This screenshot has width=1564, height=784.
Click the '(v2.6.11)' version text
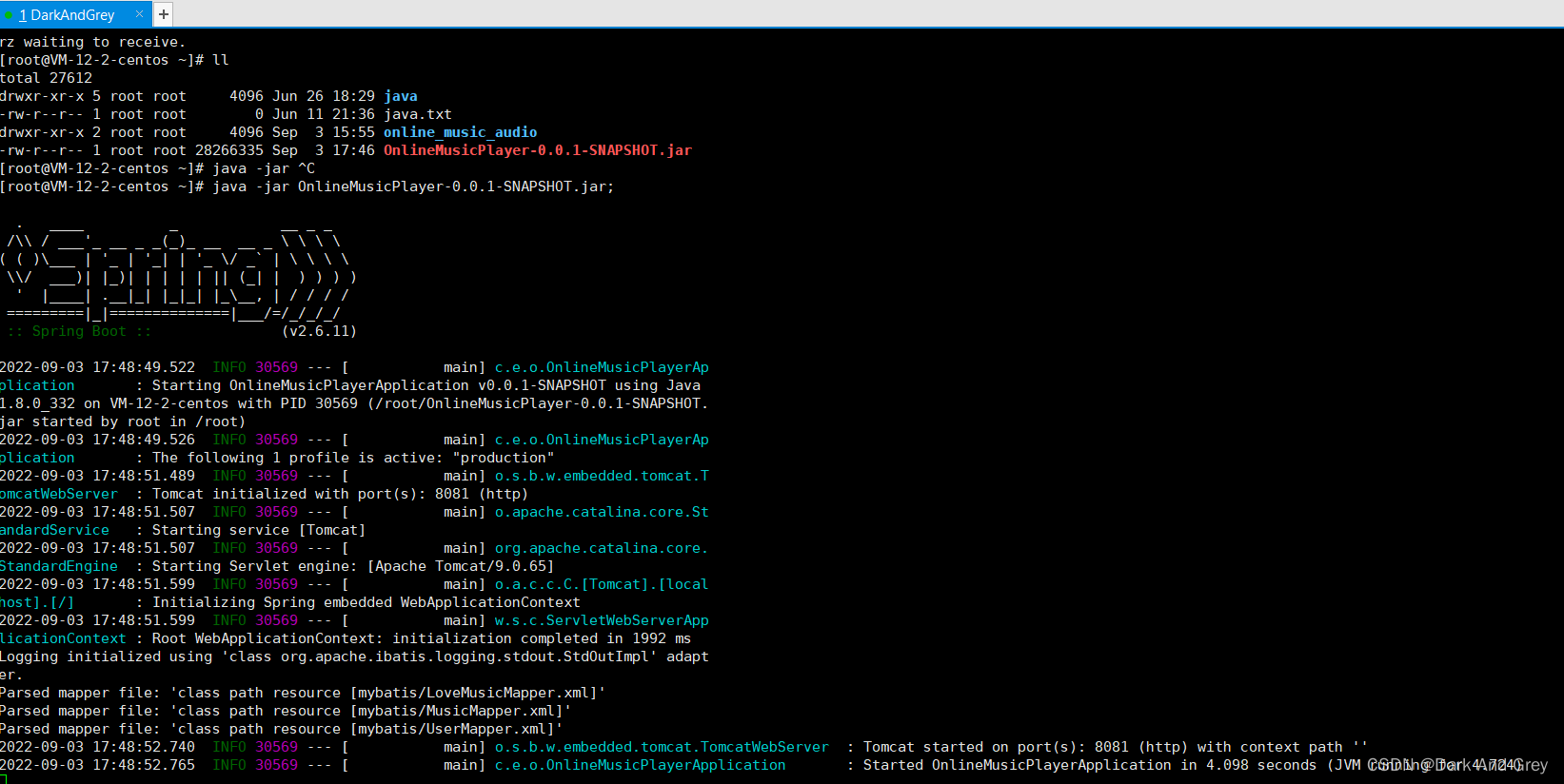tap(319, 331)
